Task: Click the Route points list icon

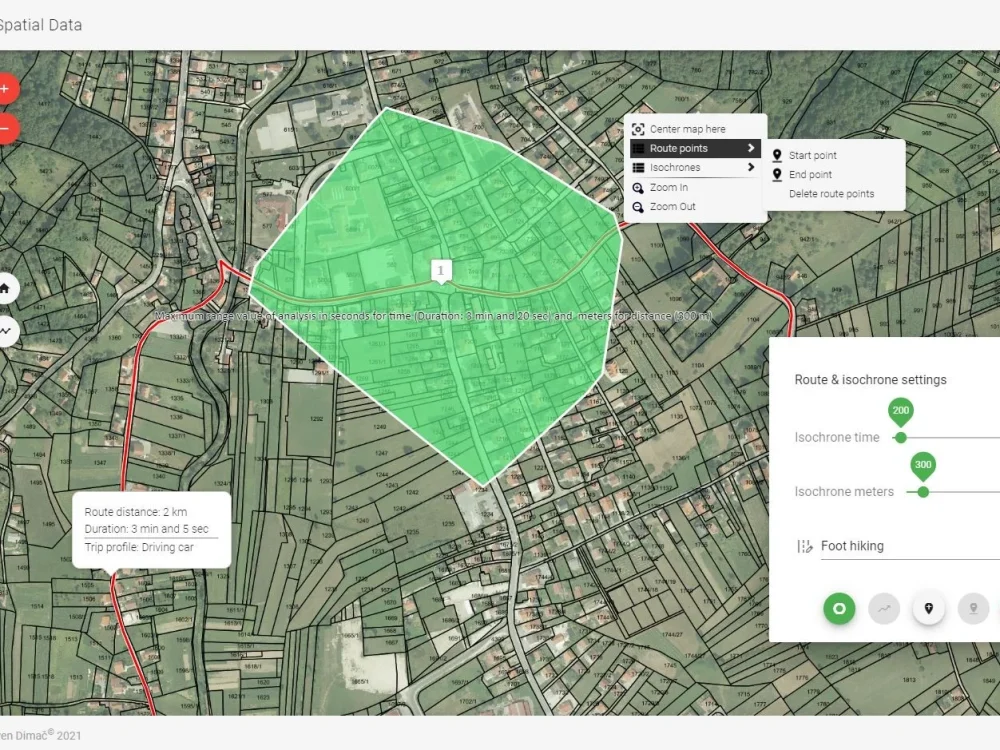Action: click(x=638, y=148)
